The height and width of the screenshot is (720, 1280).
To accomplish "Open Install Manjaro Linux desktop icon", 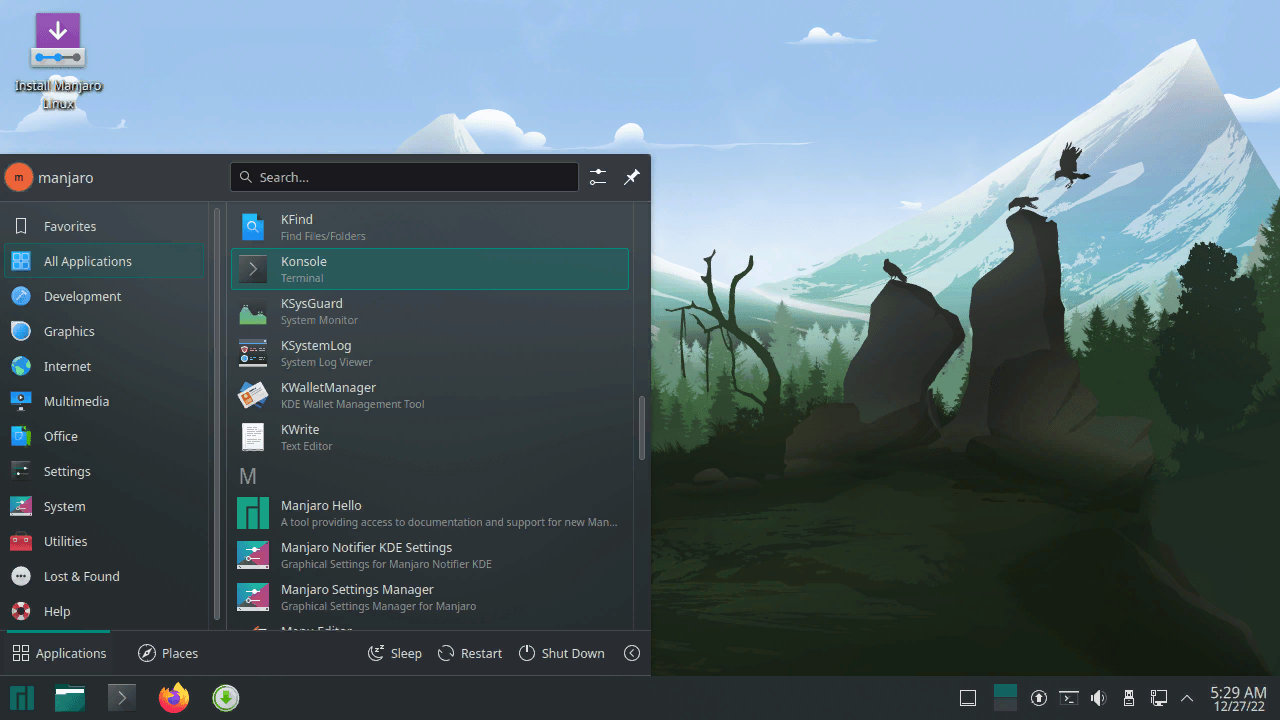I will coord(58,60).
